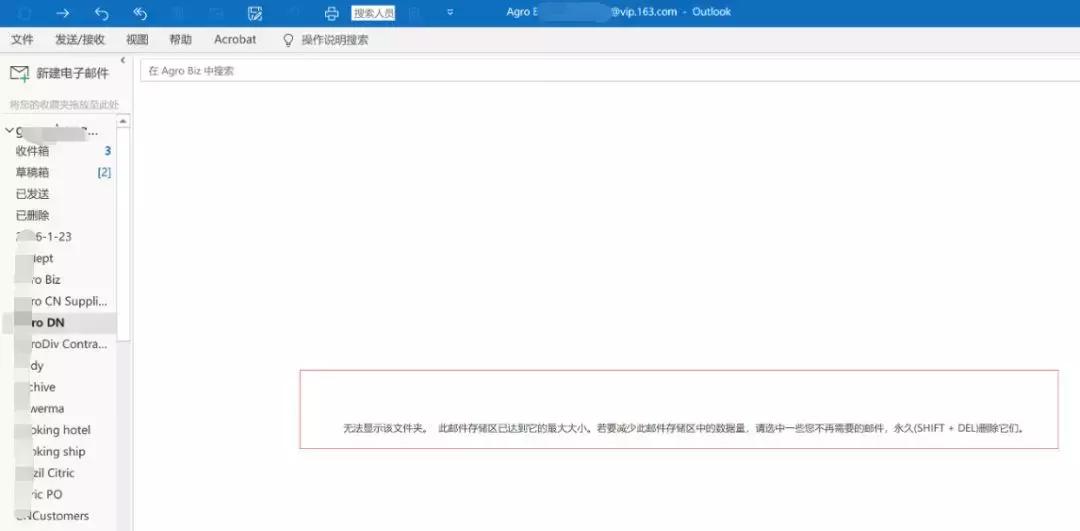Open the 视图 tab

137,40
